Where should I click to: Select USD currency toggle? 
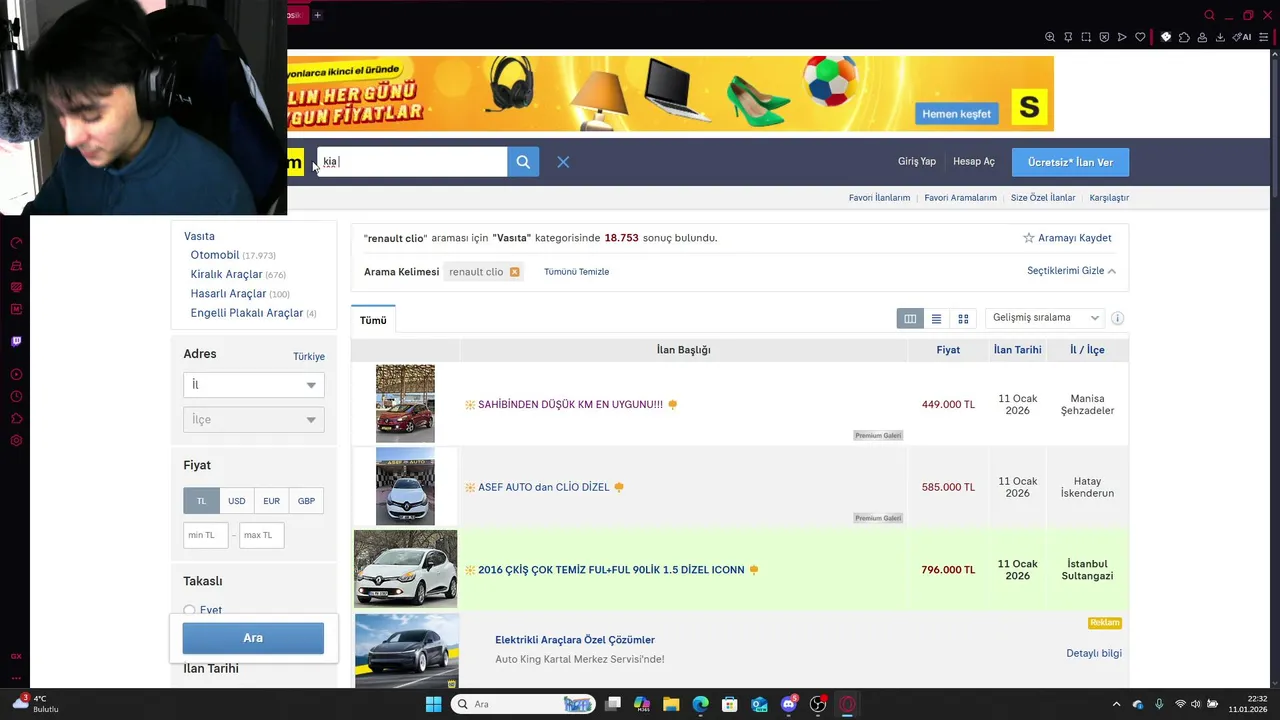tap(236, 501)
